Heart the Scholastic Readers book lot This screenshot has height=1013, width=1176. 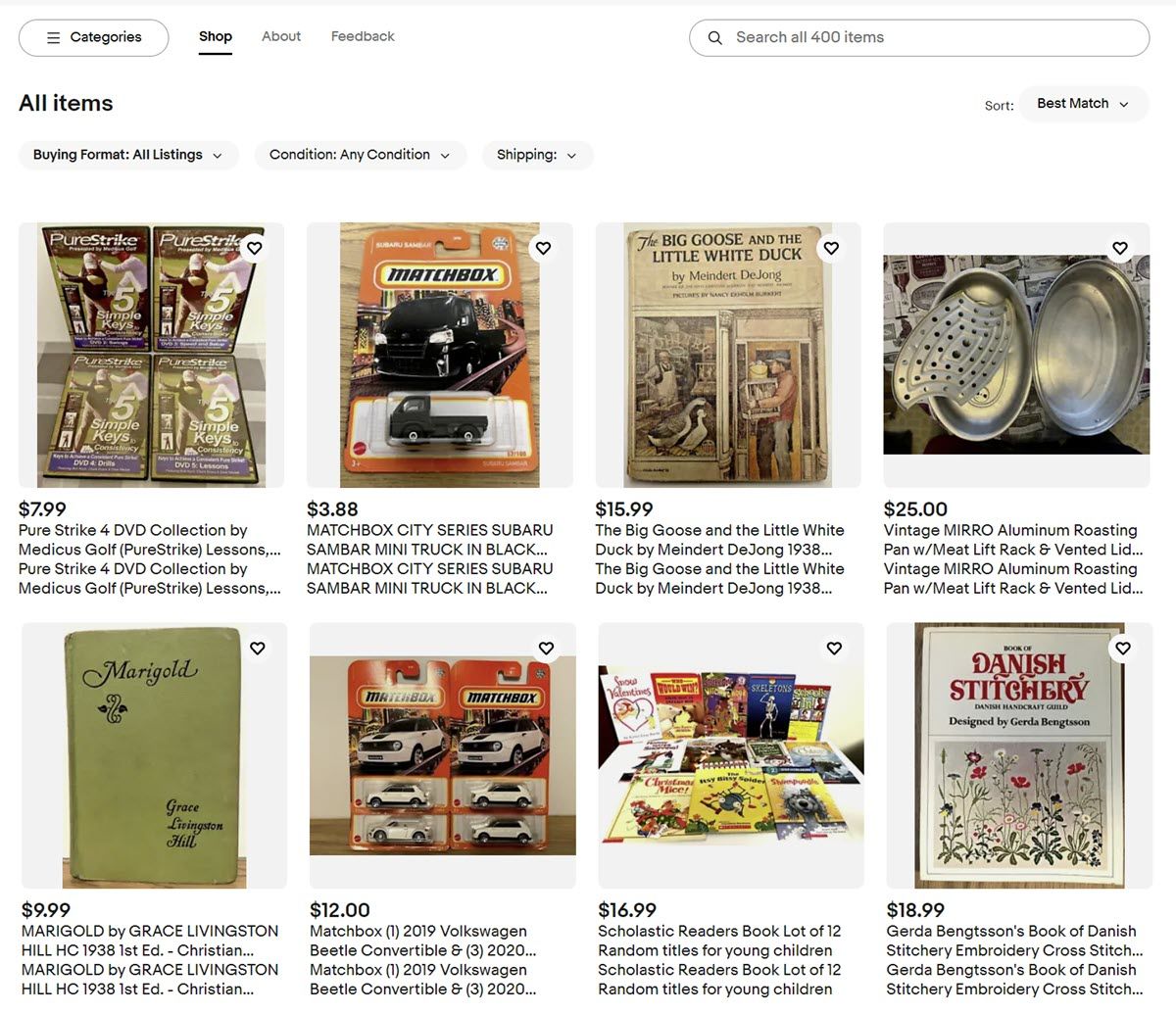(x=834, y=648)
